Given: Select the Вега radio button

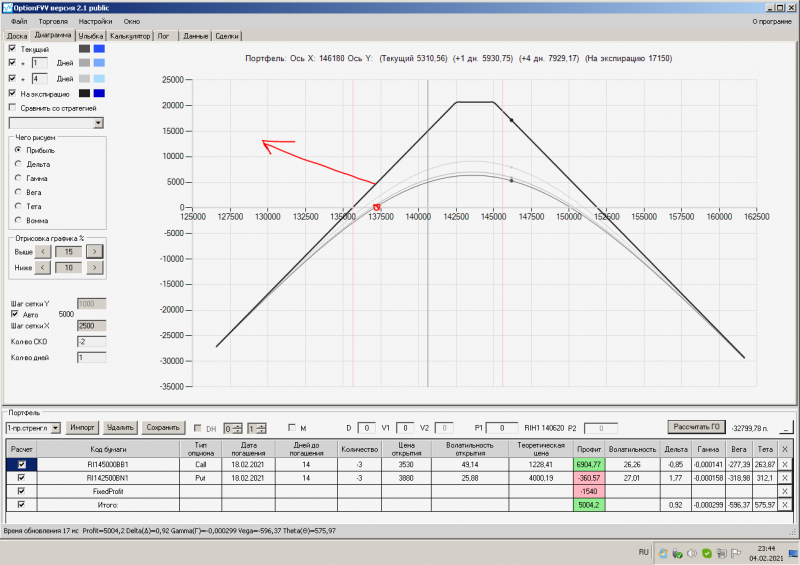Looking at the screenshot, I should click(18, 192).
